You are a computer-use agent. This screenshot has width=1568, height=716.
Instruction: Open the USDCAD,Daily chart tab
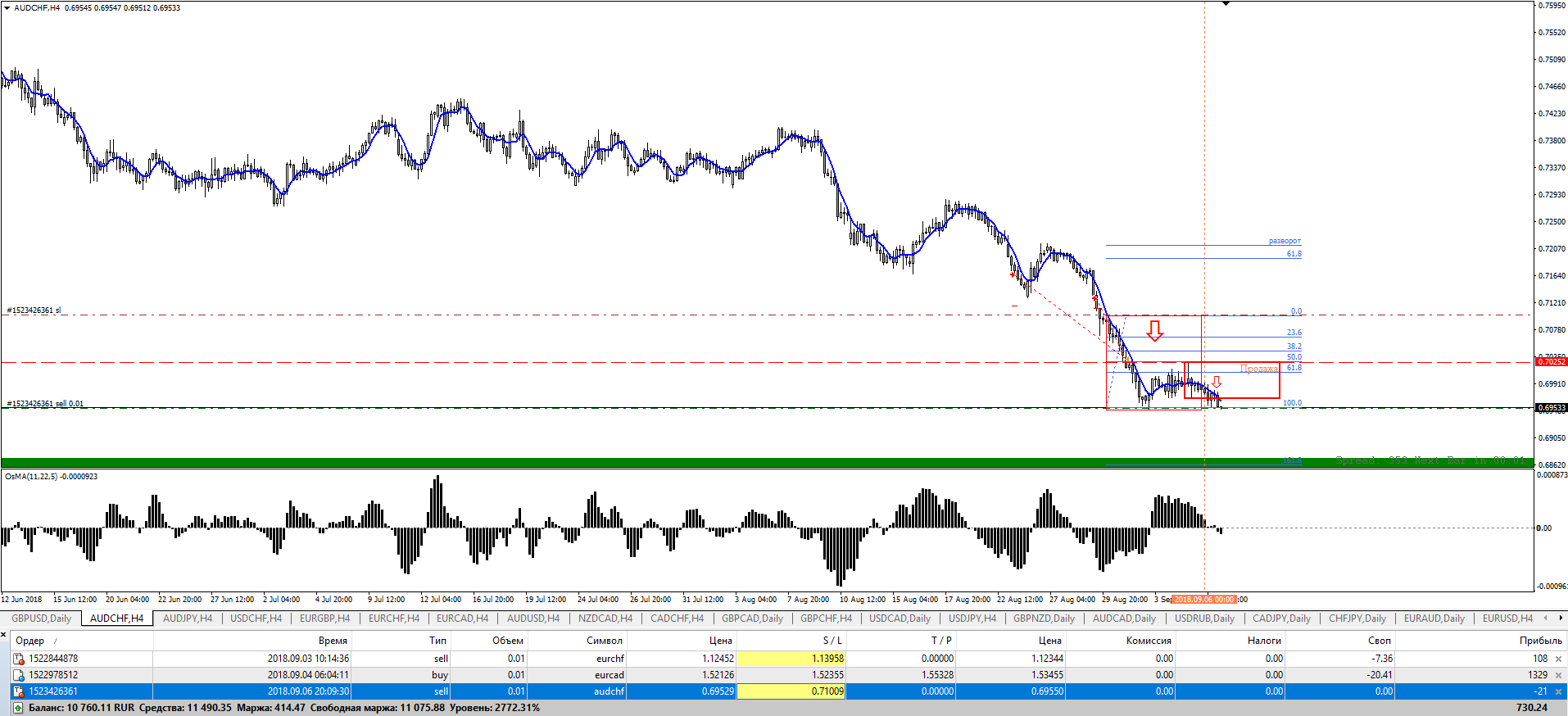[900, 619]
